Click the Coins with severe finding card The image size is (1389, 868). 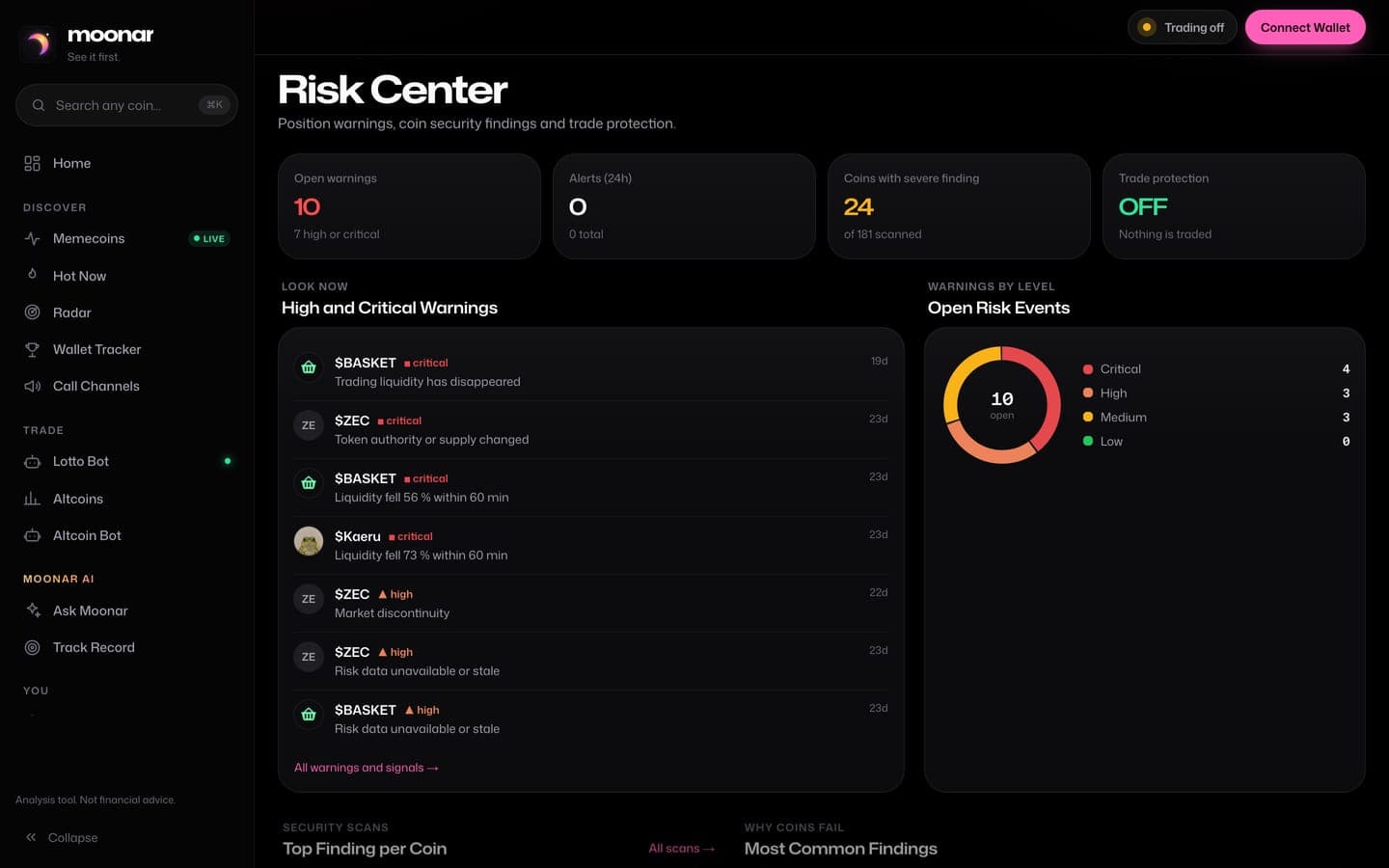point(959,206)
